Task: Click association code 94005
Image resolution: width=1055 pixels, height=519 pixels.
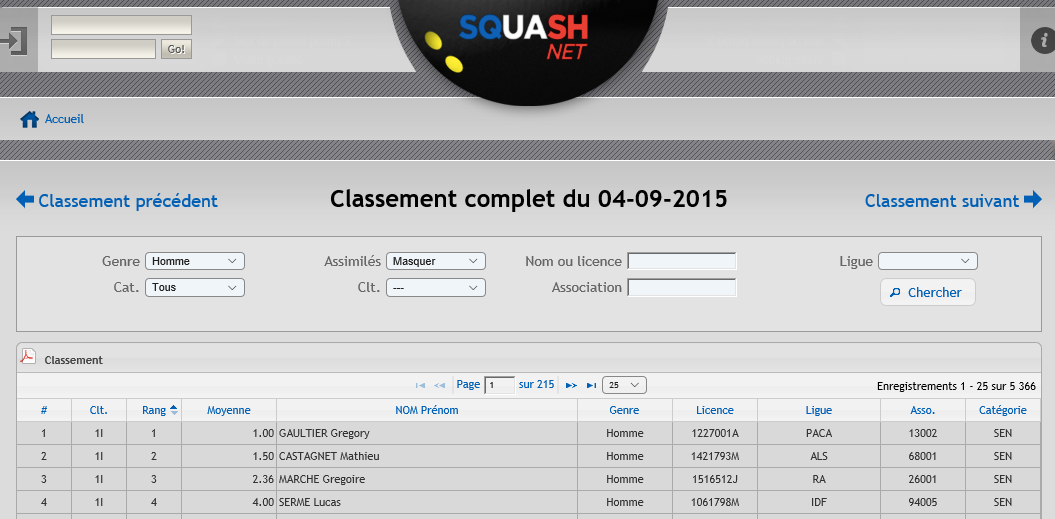Action: tap(922, 501)
